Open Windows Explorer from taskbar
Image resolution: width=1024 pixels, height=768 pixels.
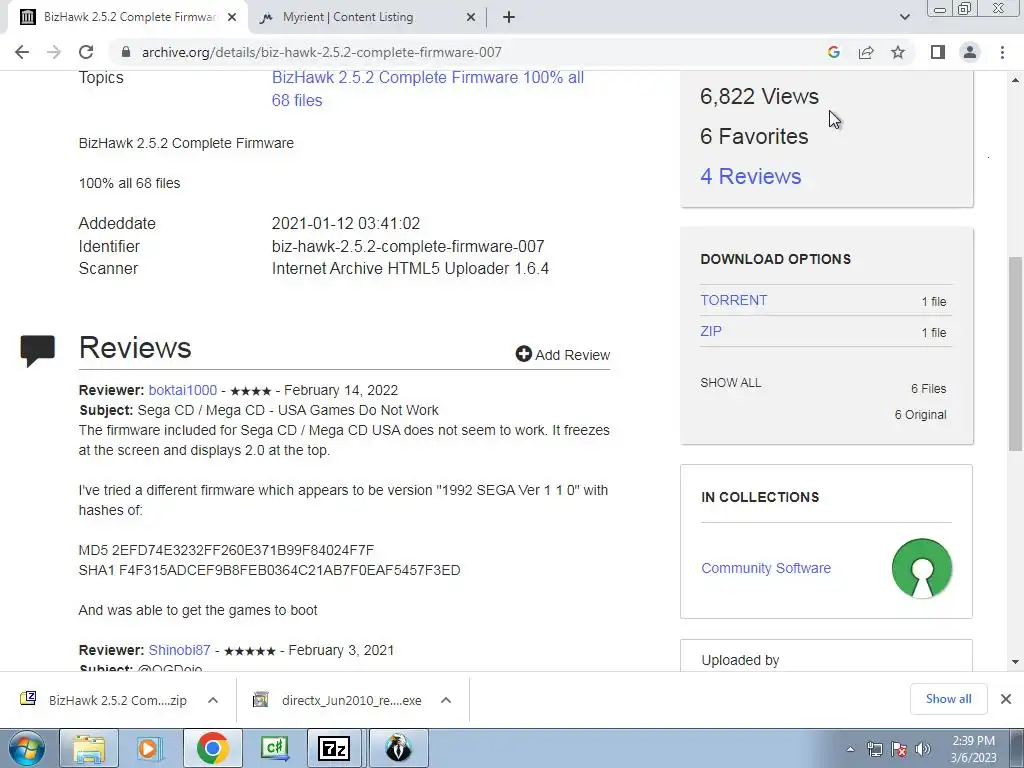89,748
